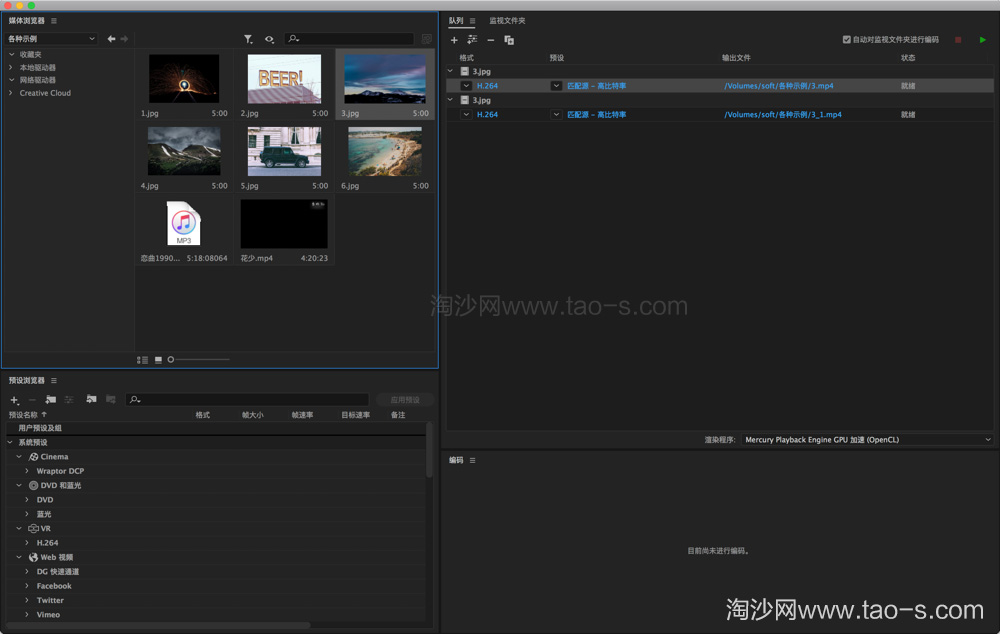Select the 花少.mp4 thumbnail
1000x634 pixels.
[283, 222]
